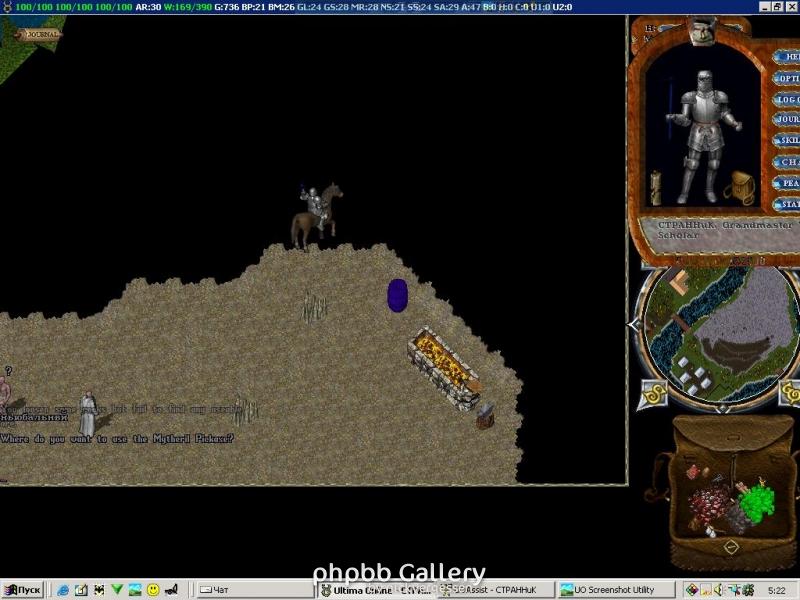
Task: Click the Пуск Start button
Action: tap(22, 590)
